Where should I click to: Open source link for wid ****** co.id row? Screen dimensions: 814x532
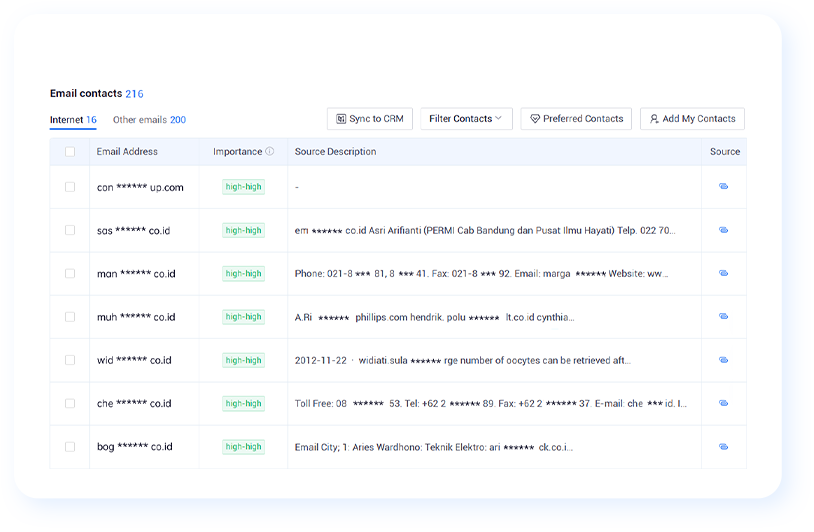(x=723, y=360)
